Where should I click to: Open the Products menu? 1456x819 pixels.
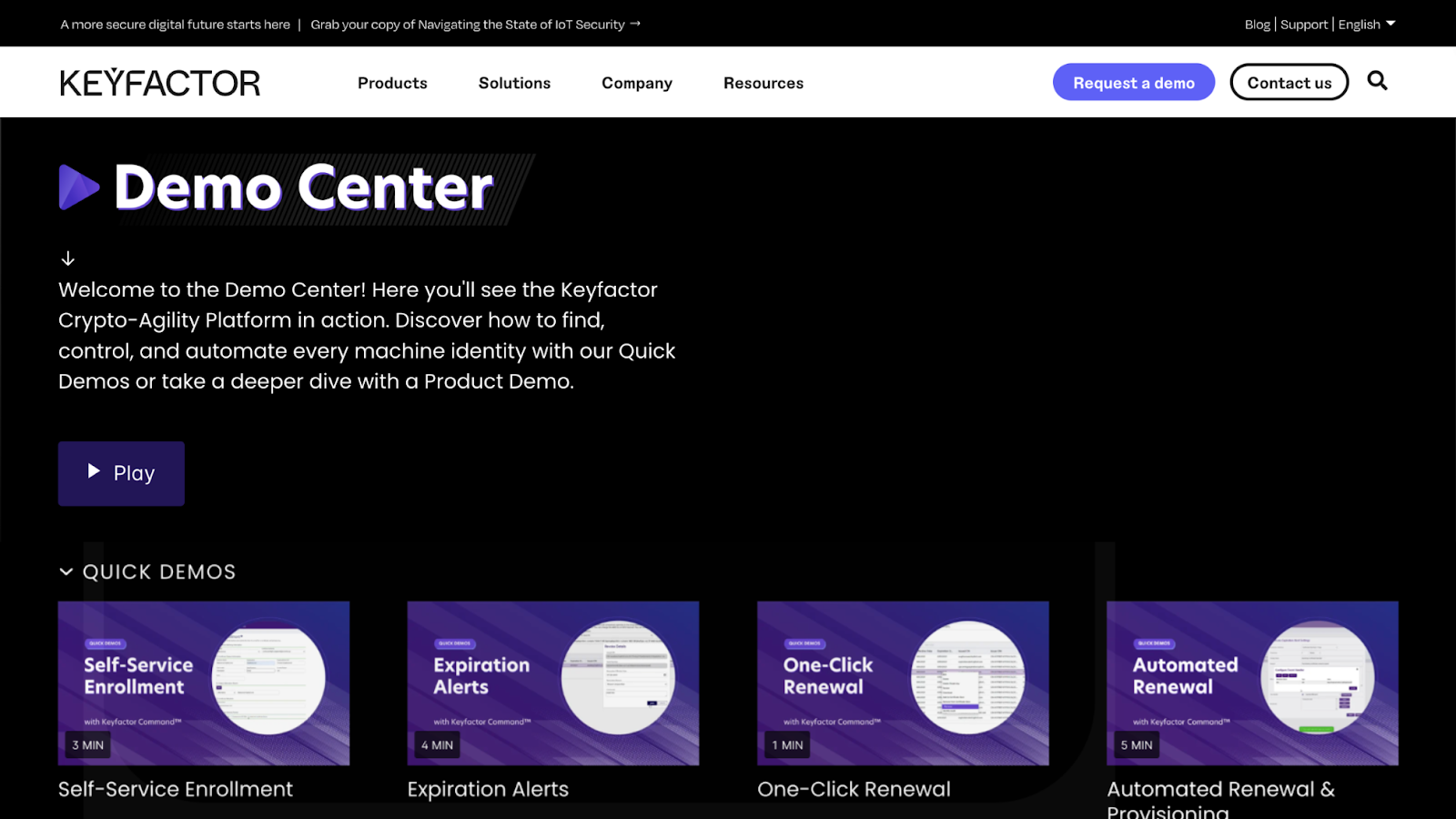pyautogui.click(x=392, y=83)
